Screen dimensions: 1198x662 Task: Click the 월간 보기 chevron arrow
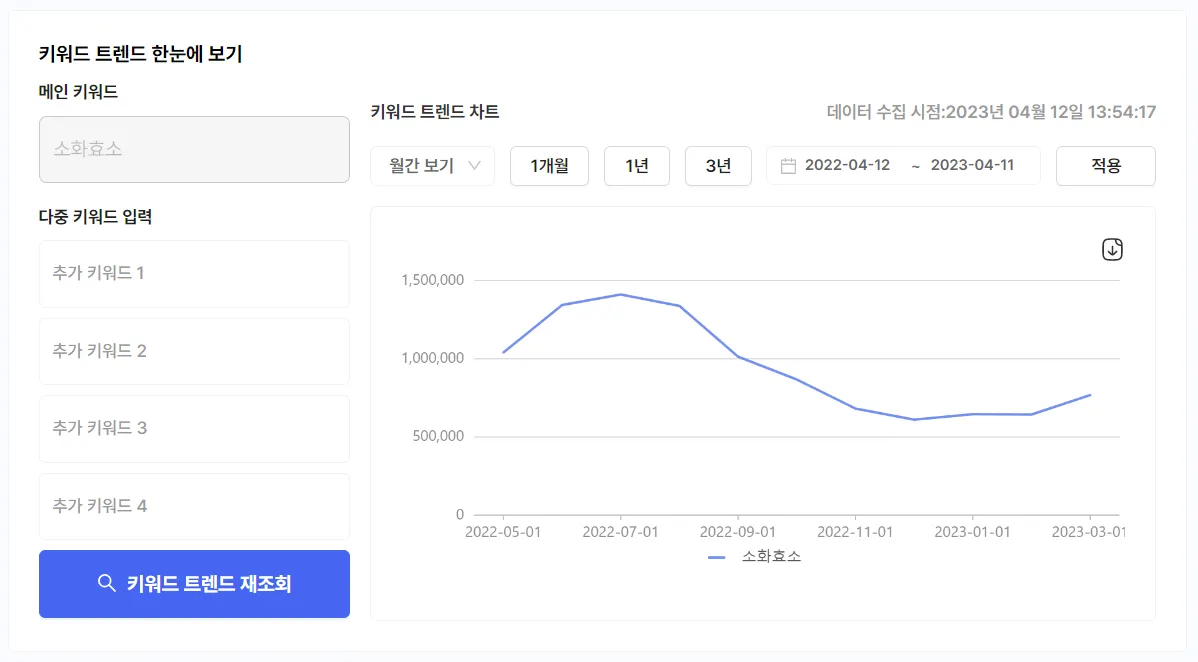475,165
